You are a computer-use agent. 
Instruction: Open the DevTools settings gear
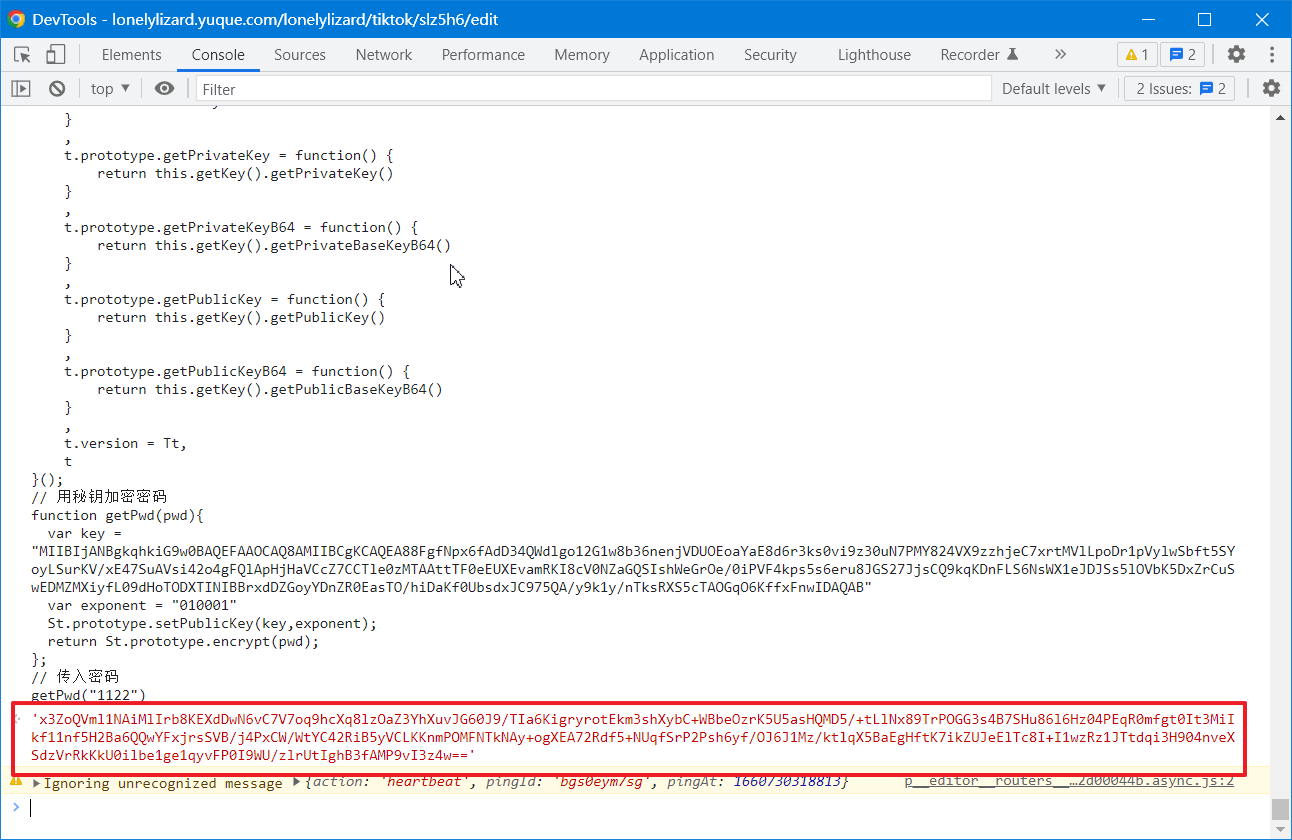tap(1237, 54)
